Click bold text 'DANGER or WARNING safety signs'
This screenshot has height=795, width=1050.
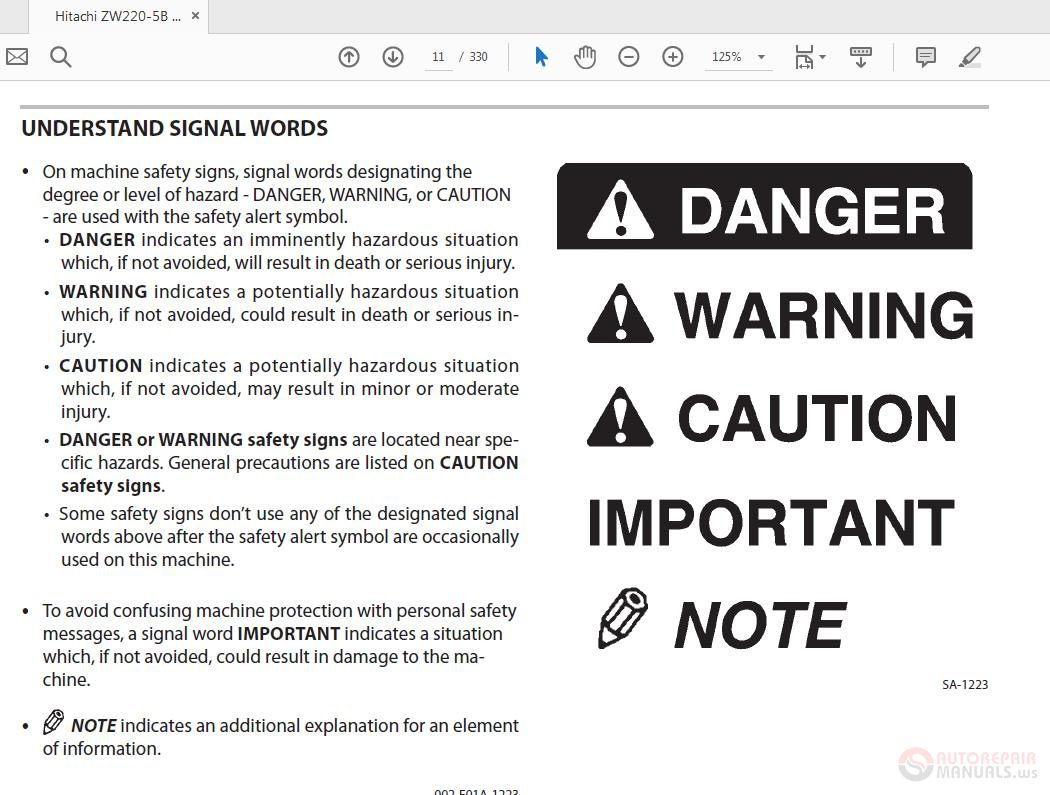click(x=203, y=440)
